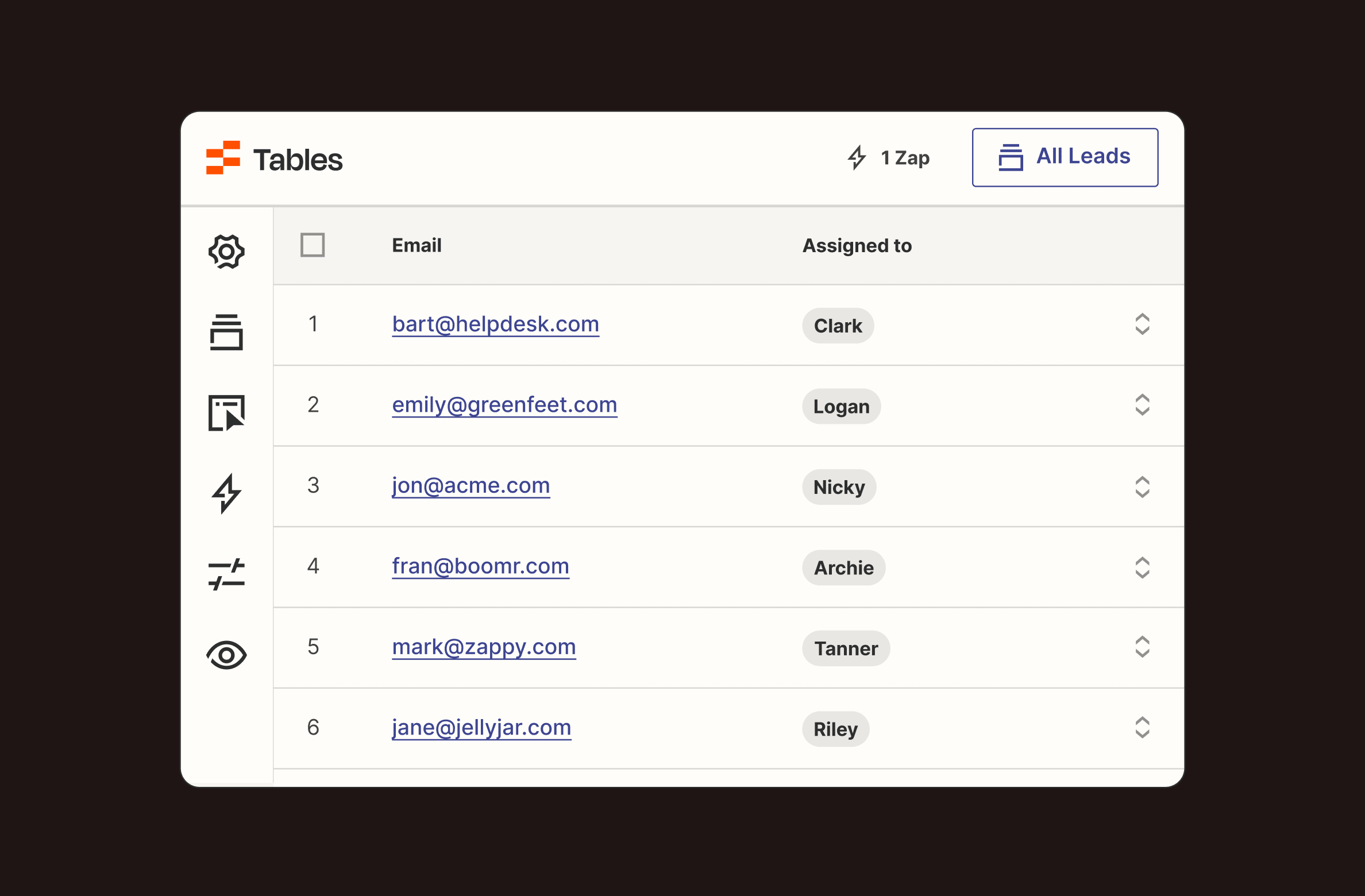Click the lightning bolt Zaps sidebar icon
This screenshot has height=896, width=1365.
pos(226,493)
